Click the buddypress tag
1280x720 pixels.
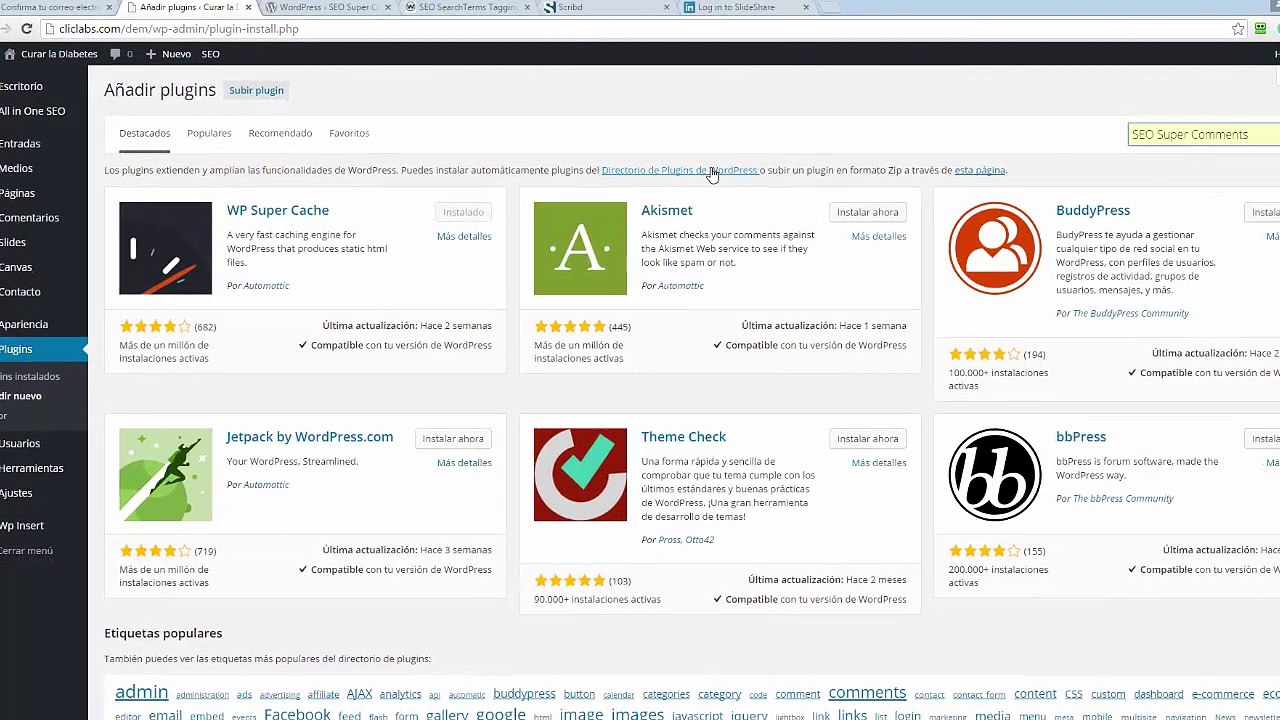point(524,694)
